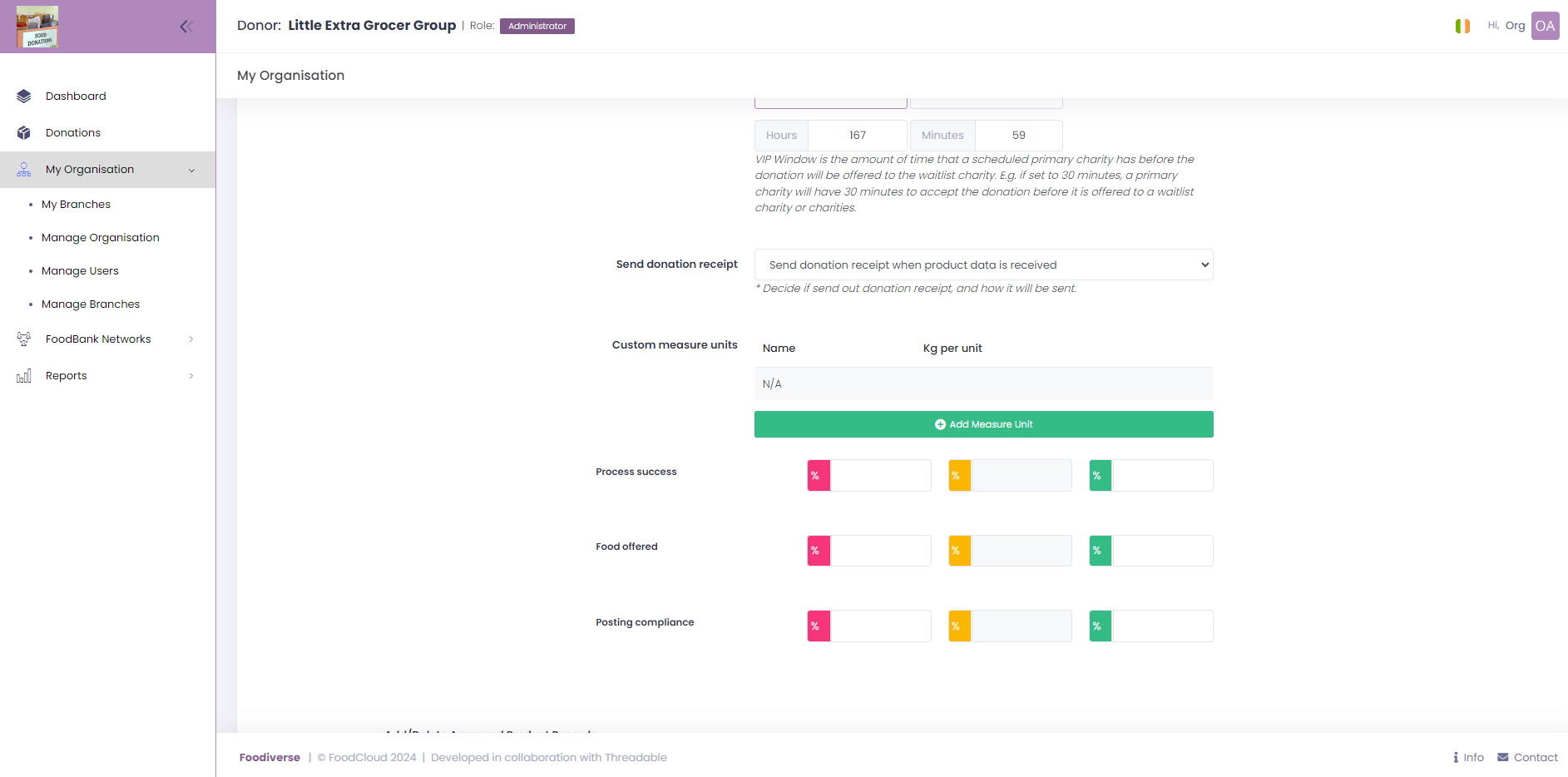Viewport: 1568px width, 777px height.
Task: Open Dashboard from sidebar
Action: (76, 97)
